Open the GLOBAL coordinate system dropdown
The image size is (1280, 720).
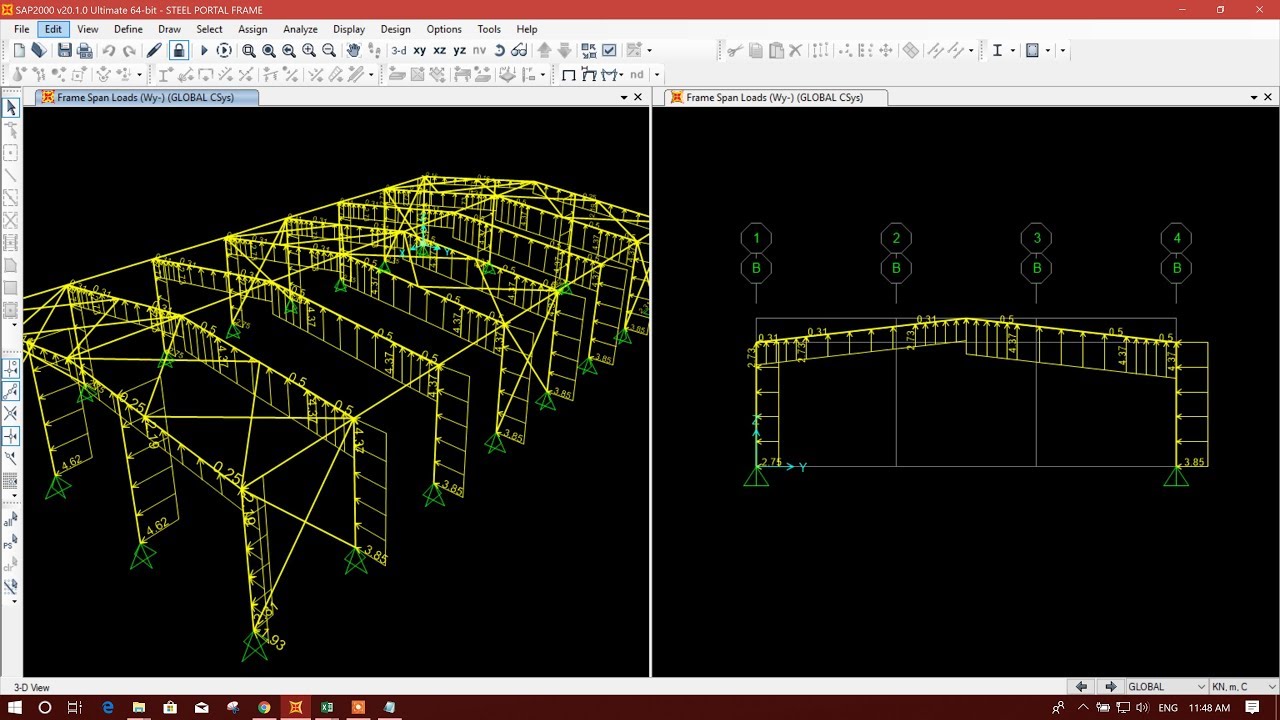click(1163, 687)
